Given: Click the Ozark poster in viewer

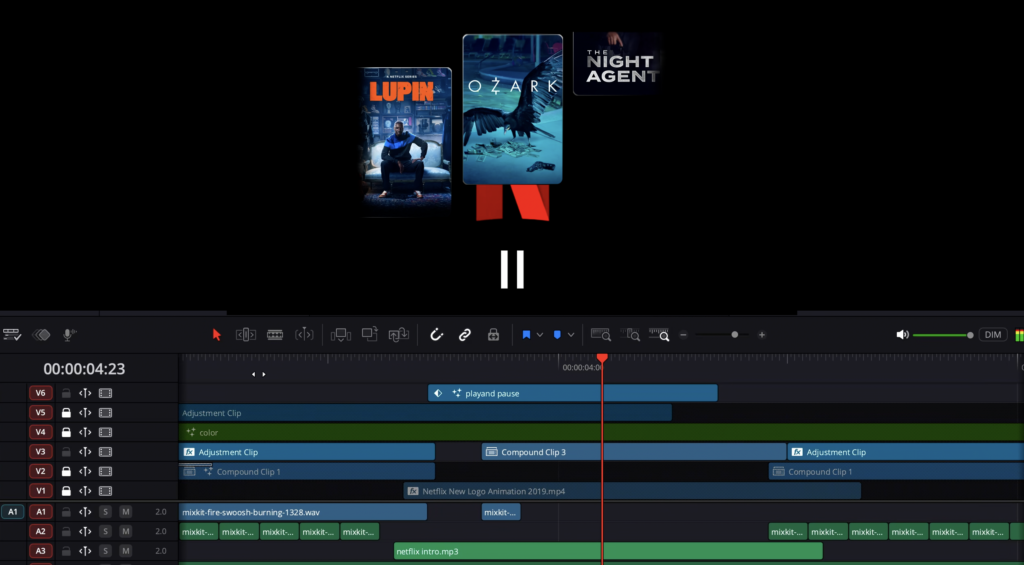Looking at the screenshot, I should (x=513, y=109).
